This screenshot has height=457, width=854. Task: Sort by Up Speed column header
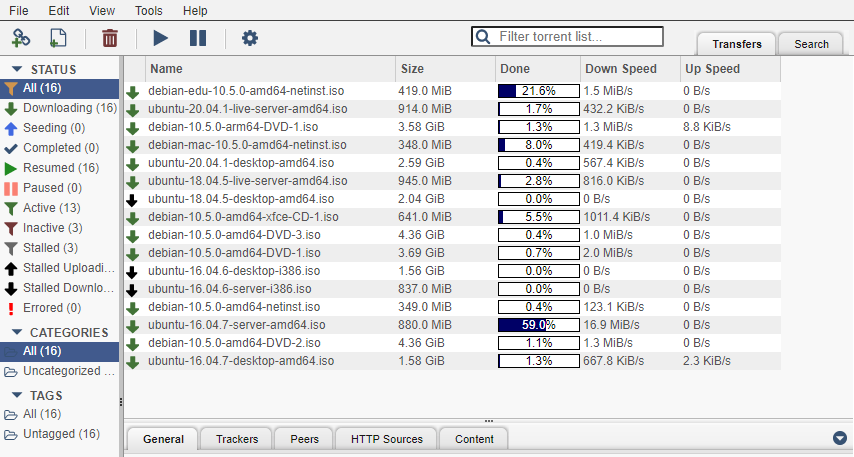click(x=730, y=69)
